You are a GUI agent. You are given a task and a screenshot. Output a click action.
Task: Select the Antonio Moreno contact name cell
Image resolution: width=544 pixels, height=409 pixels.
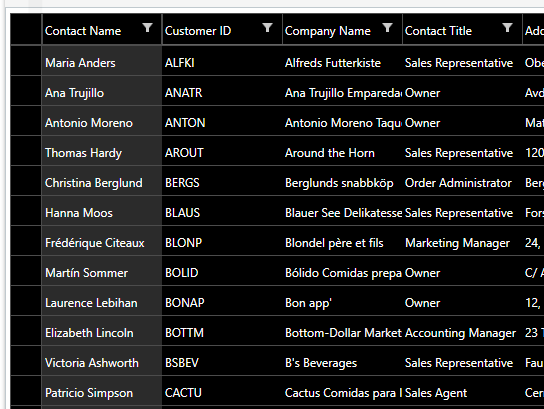point(102,121)
